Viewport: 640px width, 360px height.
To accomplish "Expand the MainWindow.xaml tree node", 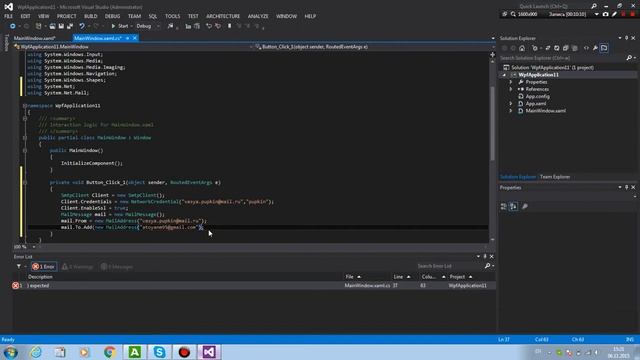I will [x=511, y=111].
